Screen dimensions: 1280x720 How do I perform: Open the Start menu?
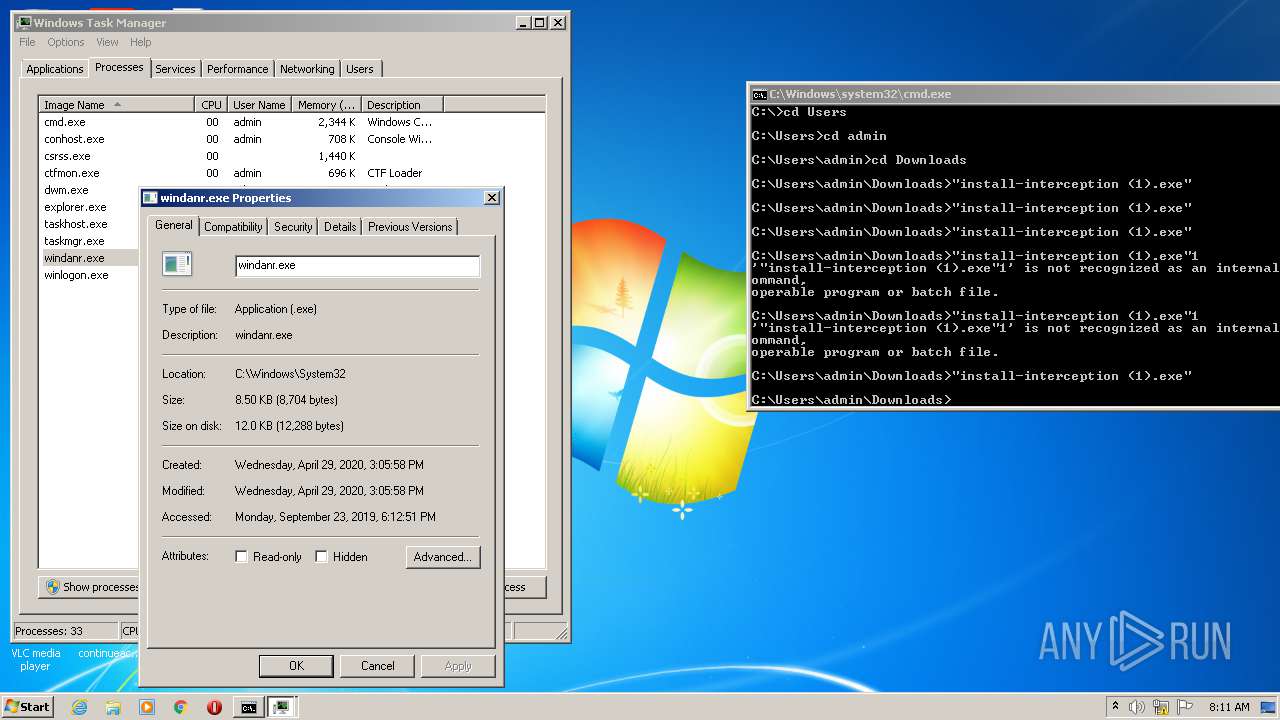click(27, 707)
